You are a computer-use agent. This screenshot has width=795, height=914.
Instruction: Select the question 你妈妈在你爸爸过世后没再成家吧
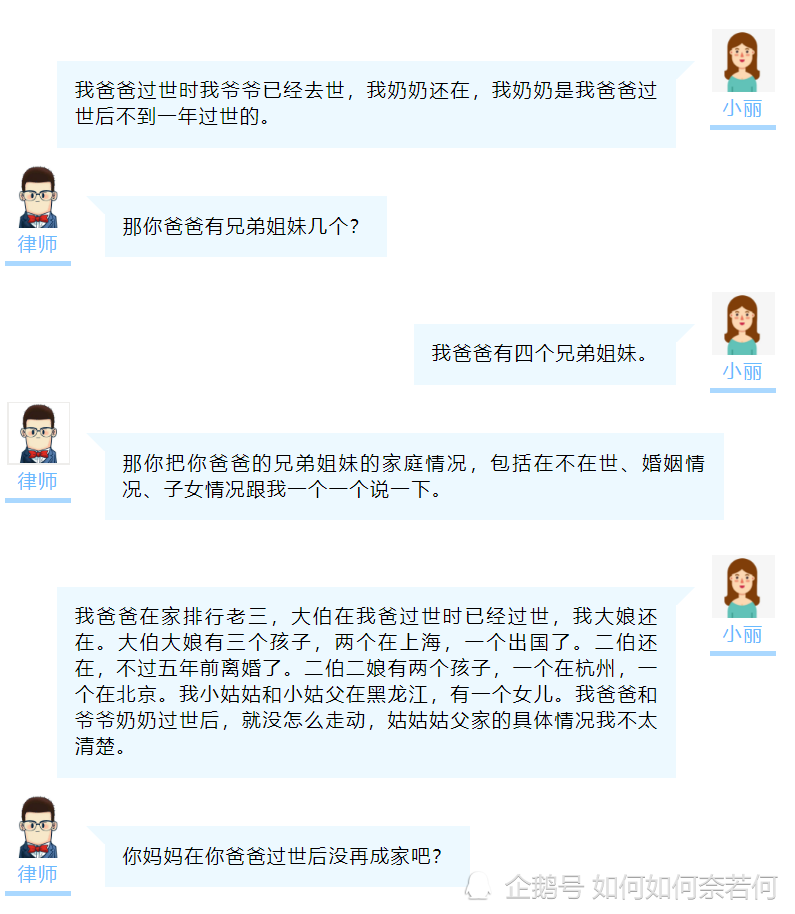pos(287,856)
